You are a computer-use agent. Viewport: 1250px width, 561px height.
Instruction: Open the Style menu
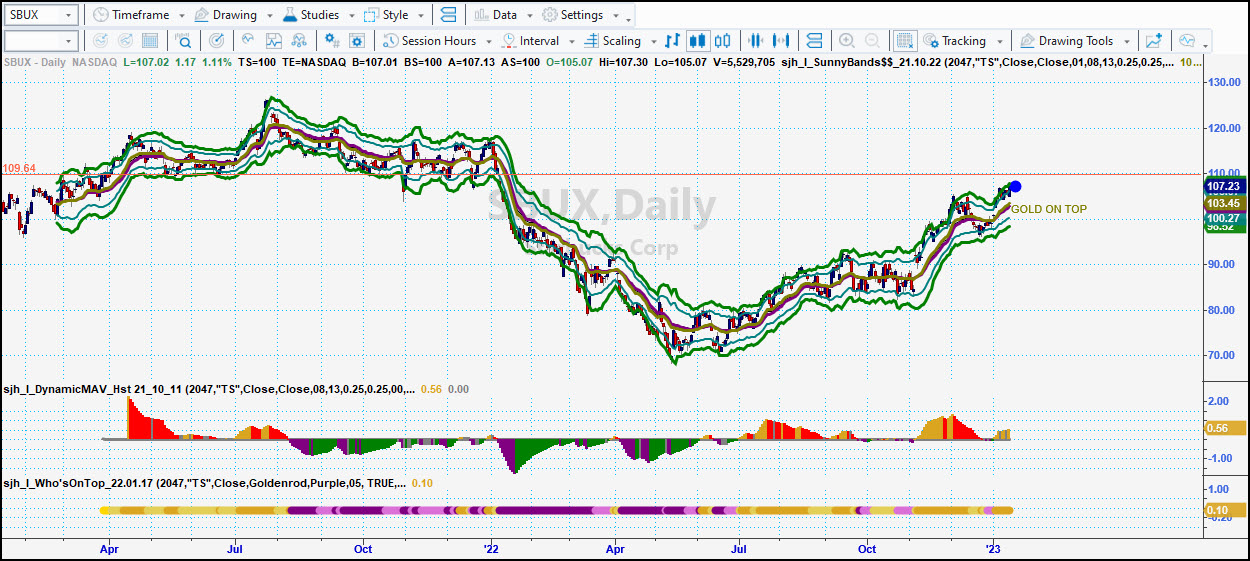point(386,15)
